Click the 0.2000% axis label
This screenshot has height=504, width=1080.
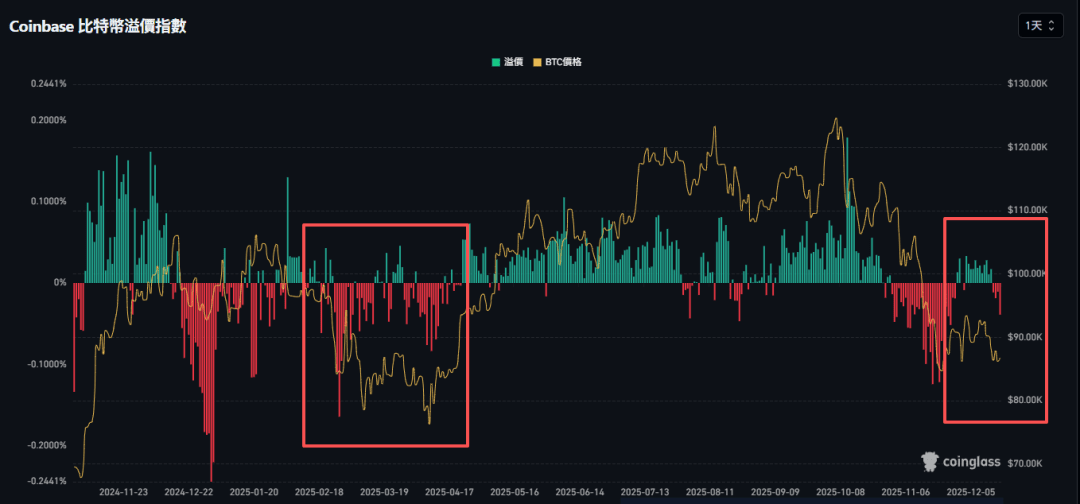click(x=49, y=120)
